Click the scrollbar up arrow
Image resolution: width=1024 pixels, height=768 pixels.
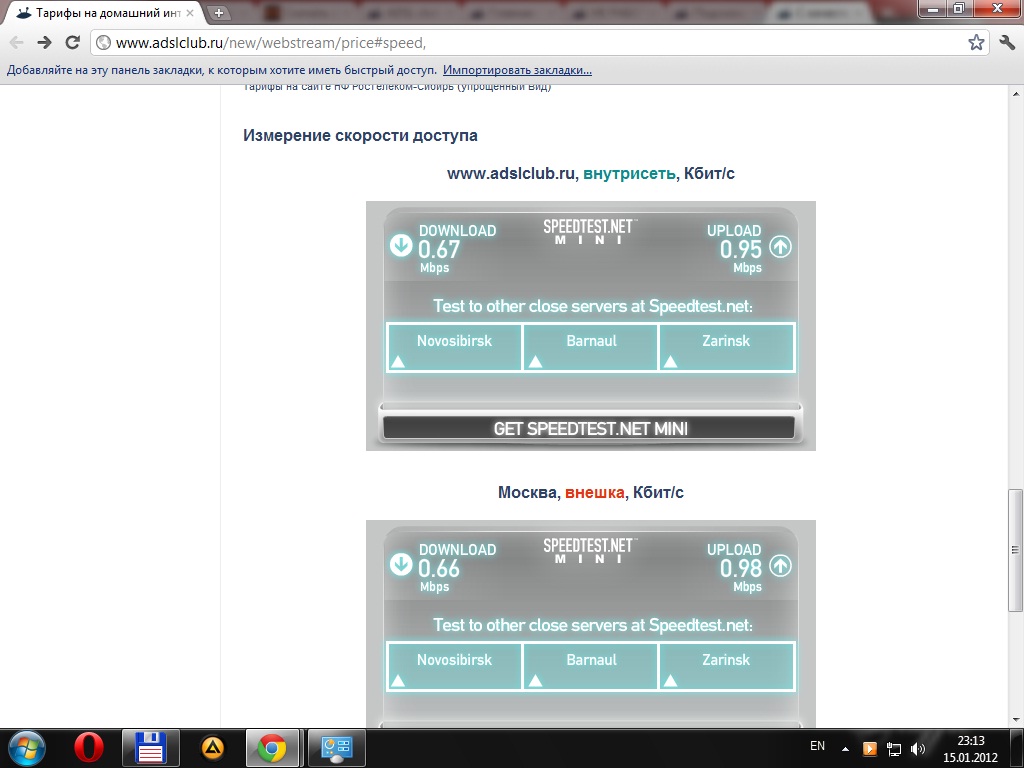click(1016, 93)
